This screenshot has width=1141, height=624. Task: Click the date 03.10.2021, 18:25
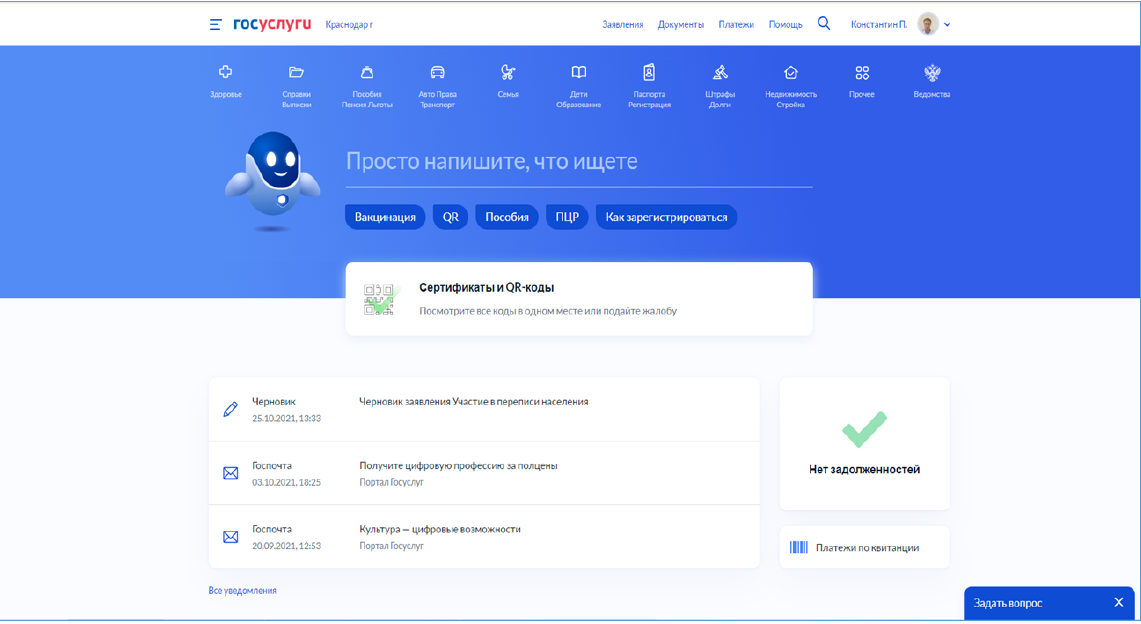(x=286, y=482)
